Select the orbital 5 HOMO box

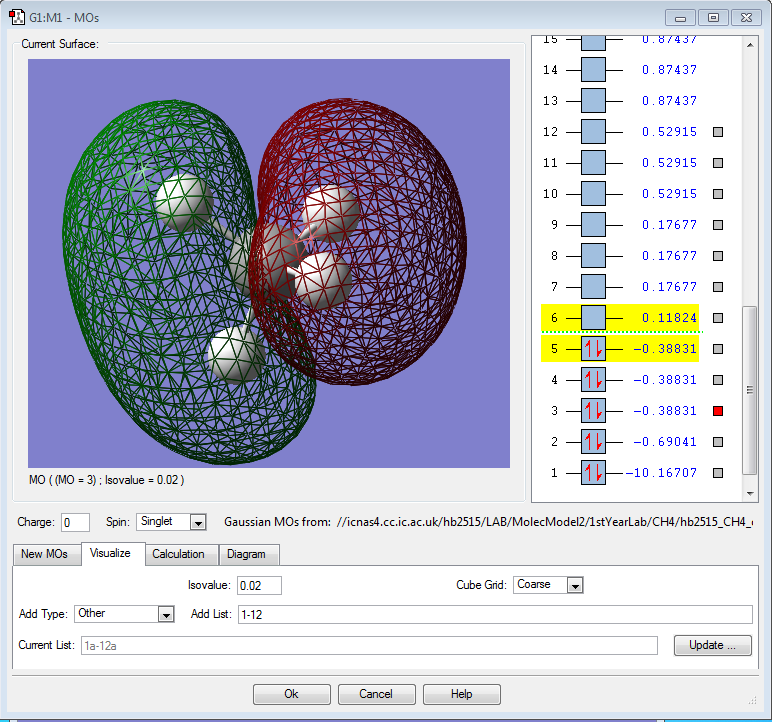click(x=593, y=349)
